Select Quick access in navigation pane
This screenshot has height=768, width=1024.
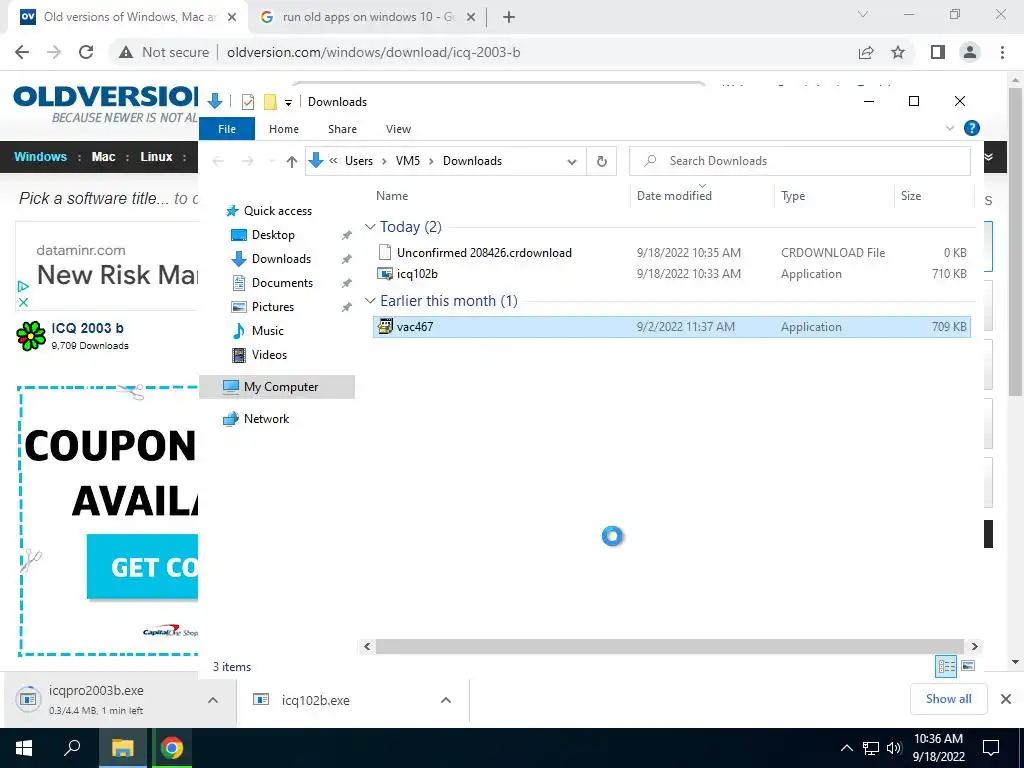[x=278, y=210]
